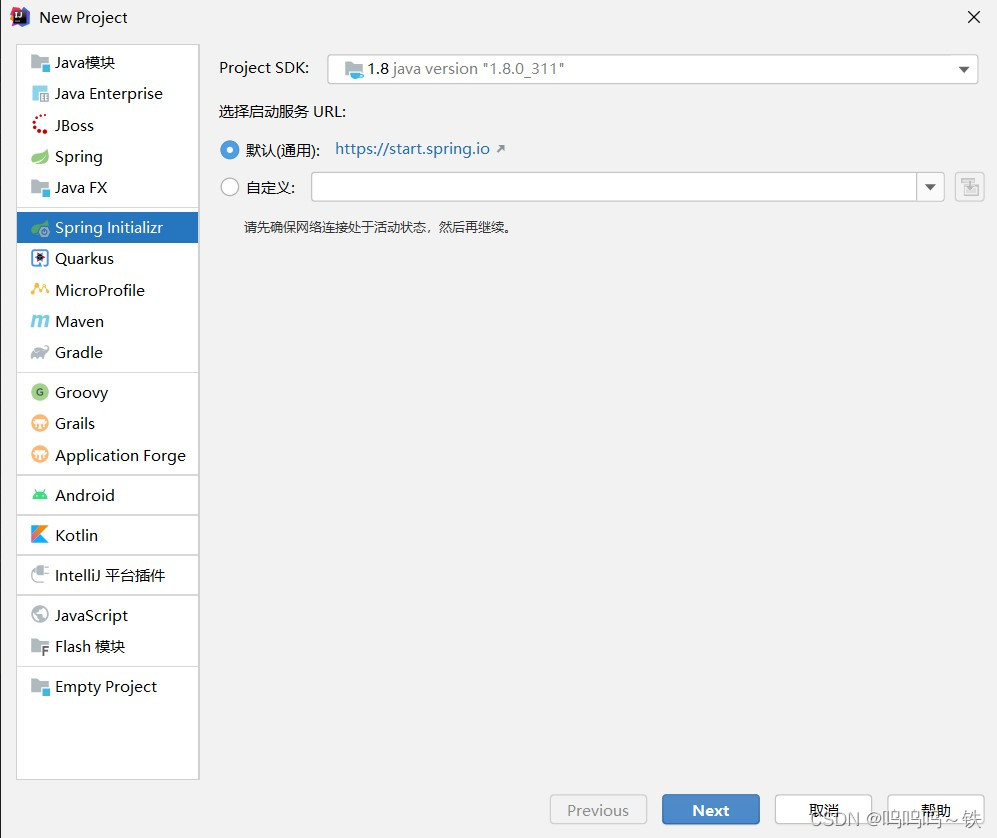
Task: Select the 默认(通用) radio button
Action: click(x=230, y=150)
